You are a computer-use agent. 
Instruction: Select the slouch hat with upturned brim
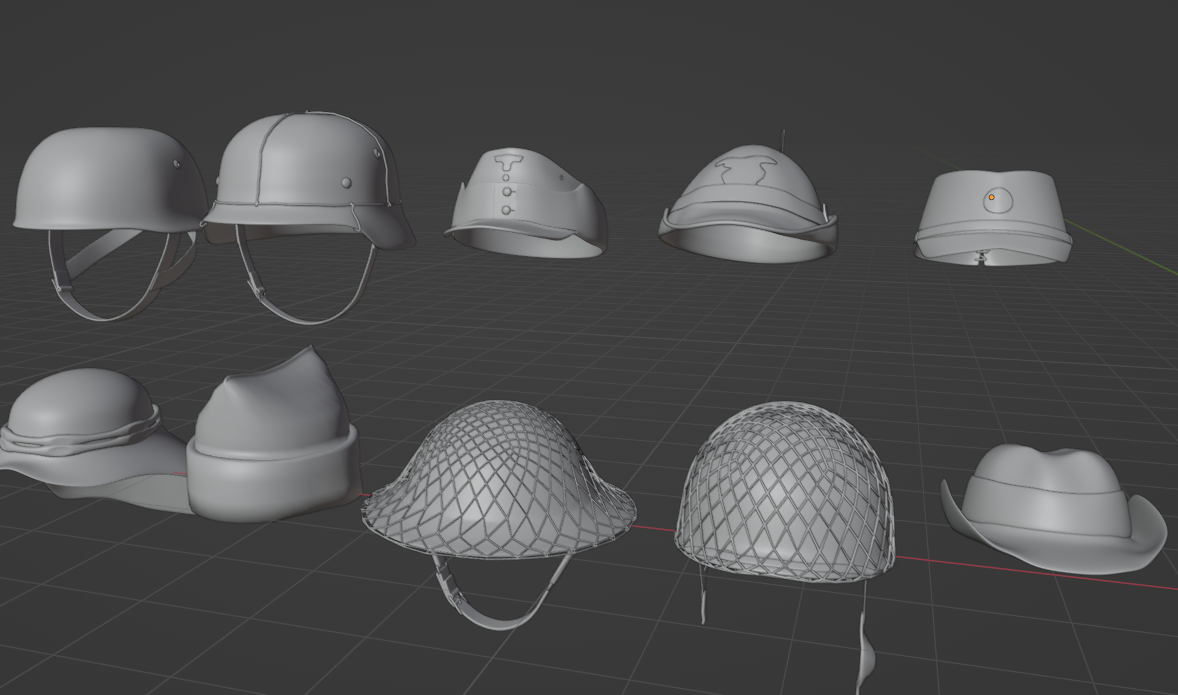pyautogui.click(x=1055, y=508)
